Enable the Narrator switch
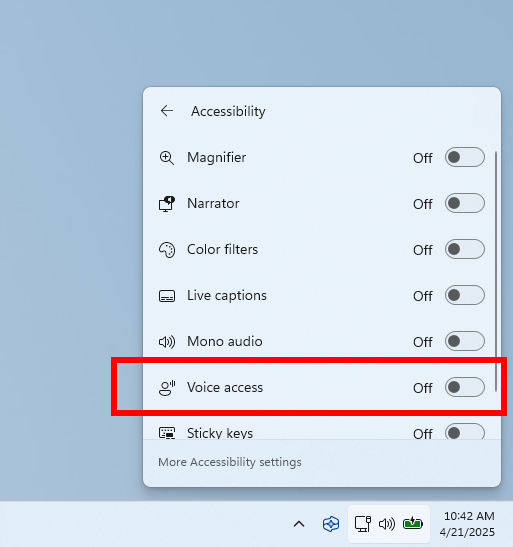 [465, 203]
